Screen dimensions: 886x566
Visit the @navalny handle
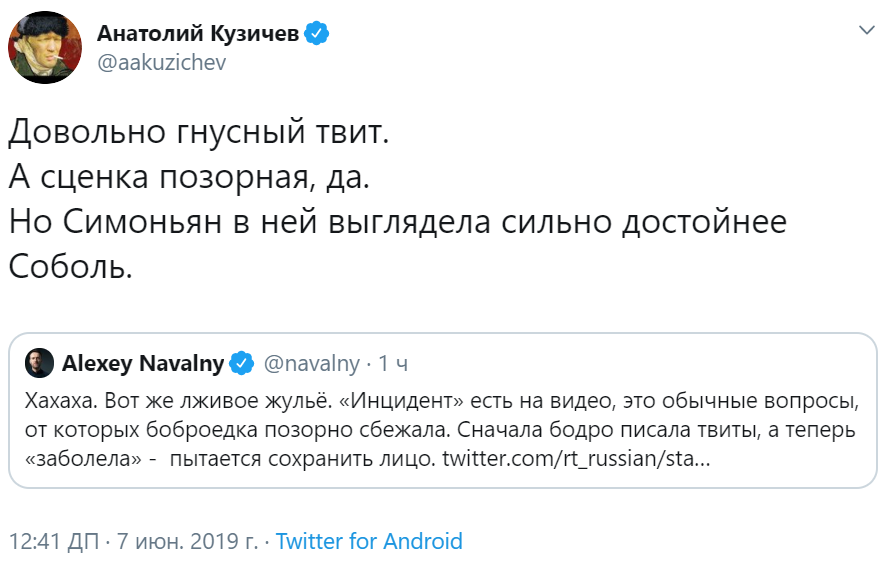pyautogui.click(x=310, y=364)
